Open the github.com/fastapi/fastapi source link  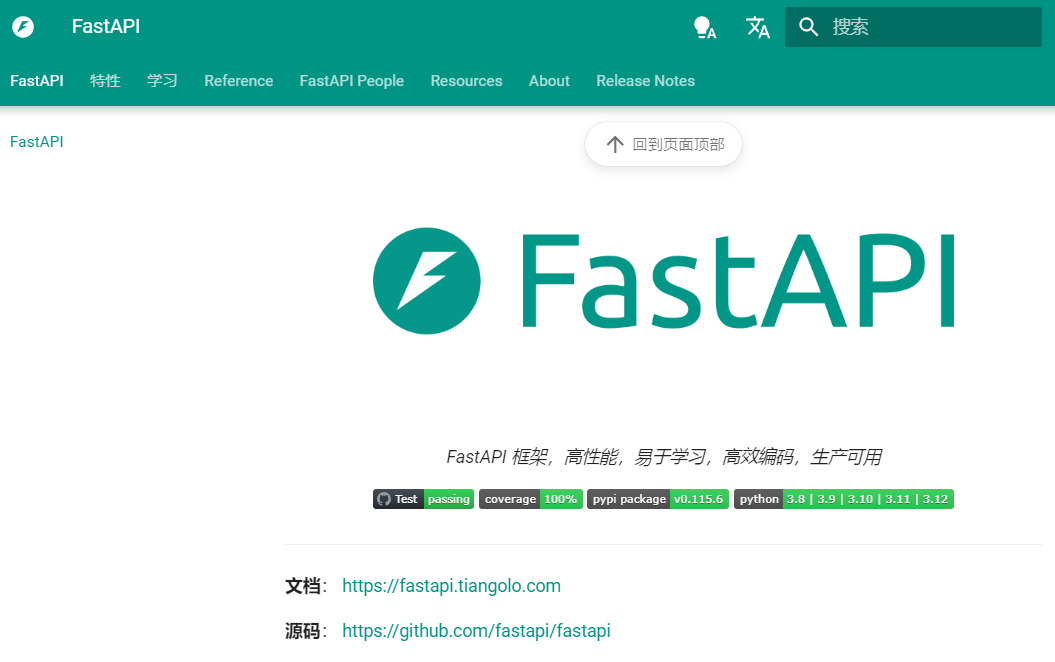click(476, 631)
